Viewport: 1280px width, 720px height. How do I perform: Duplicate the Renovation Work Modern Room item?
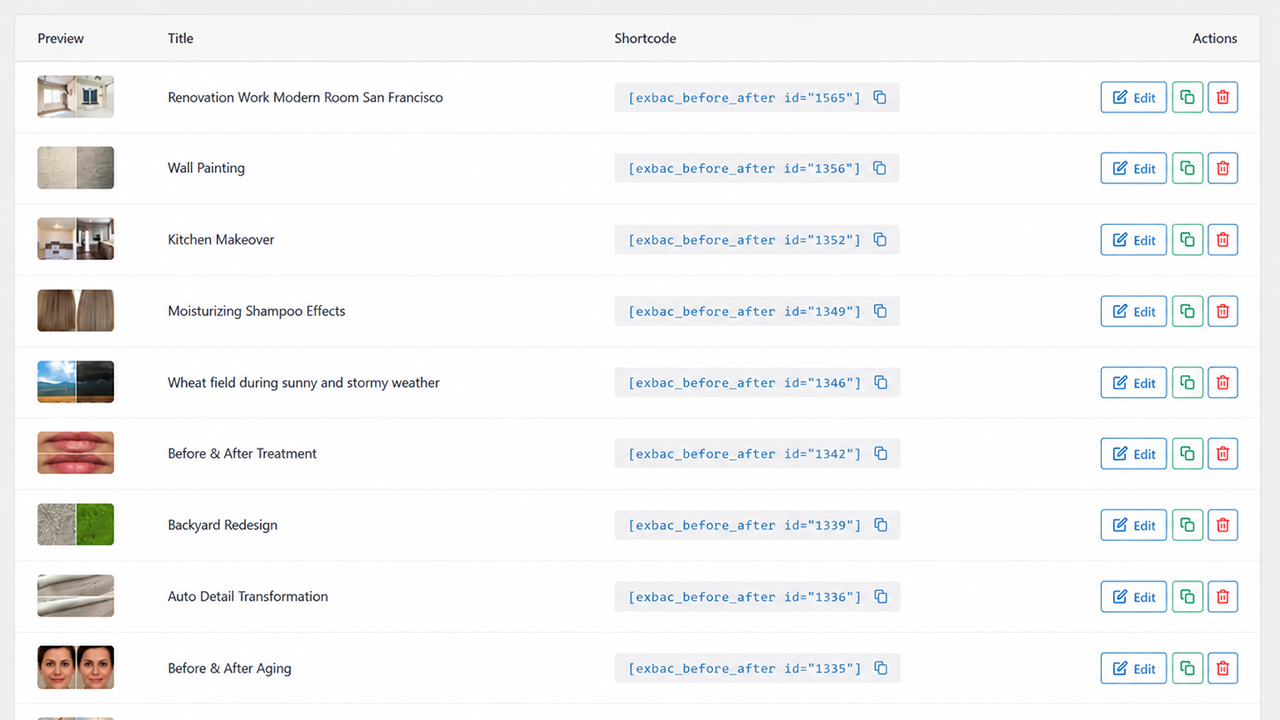(x=1187, y=97)
